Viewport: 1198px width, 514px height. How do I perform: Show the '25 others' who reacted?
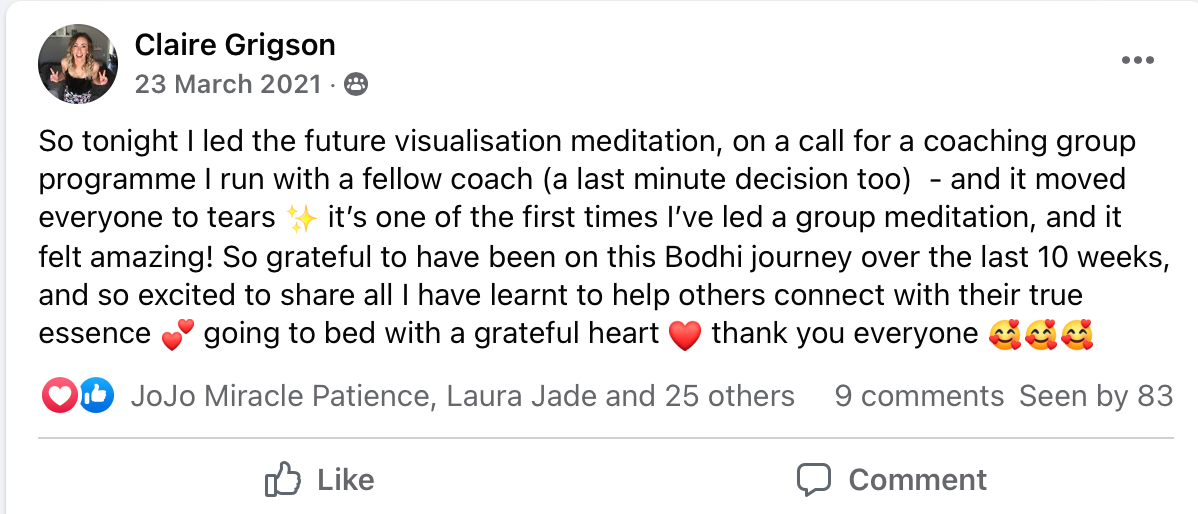click(x=724, y=397)
